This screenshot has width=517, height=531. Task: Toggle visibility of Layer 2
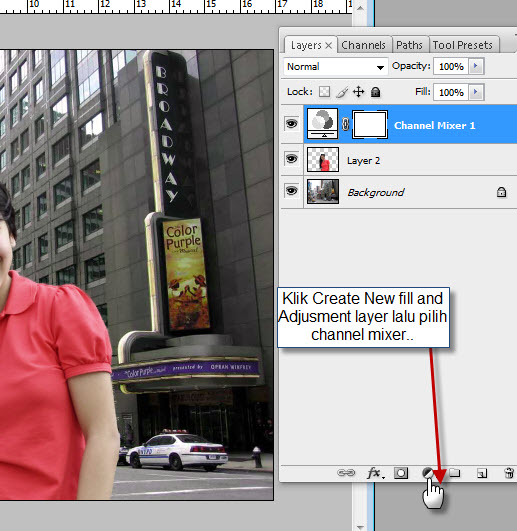[x=292, y=159]
